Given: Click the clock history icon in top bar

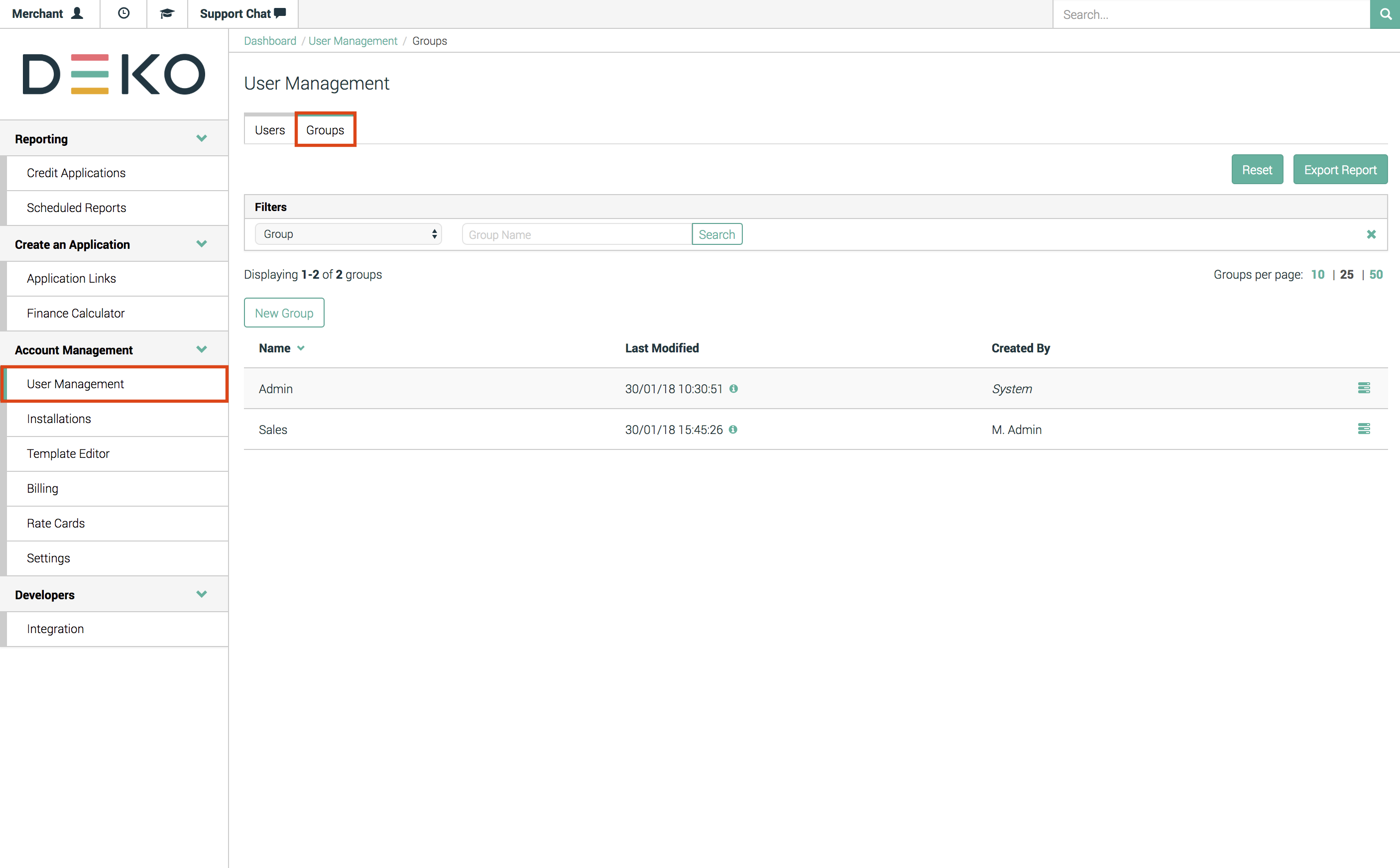Looking at the screenshot, I should click(123, 14).
